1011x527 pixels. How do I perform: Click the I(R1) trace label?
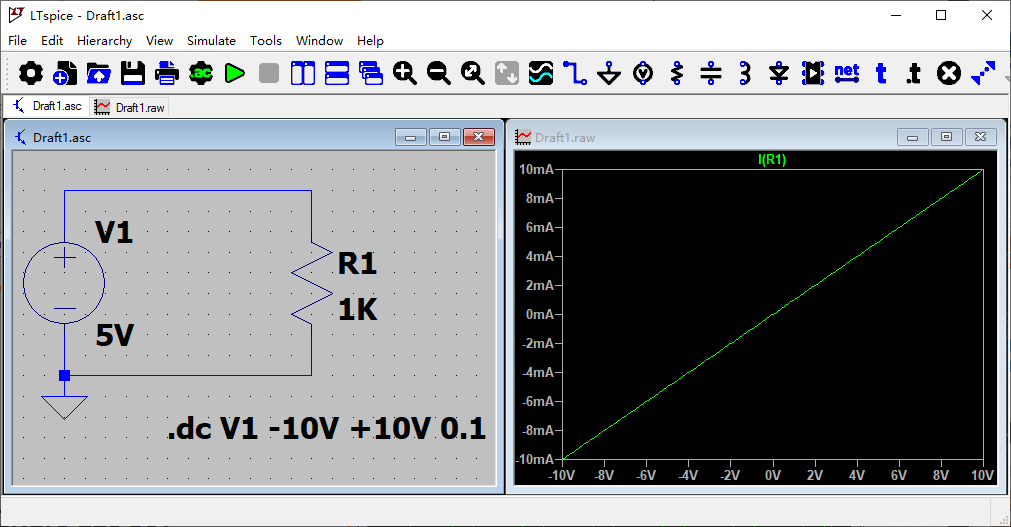772,160
